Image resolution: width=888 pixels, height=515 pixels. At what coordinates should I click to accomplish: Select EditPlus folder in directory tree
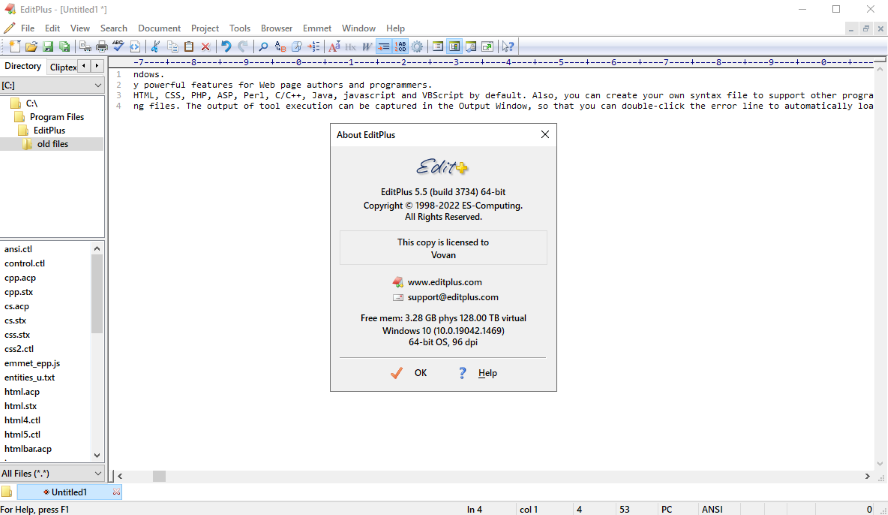[49, 130]
